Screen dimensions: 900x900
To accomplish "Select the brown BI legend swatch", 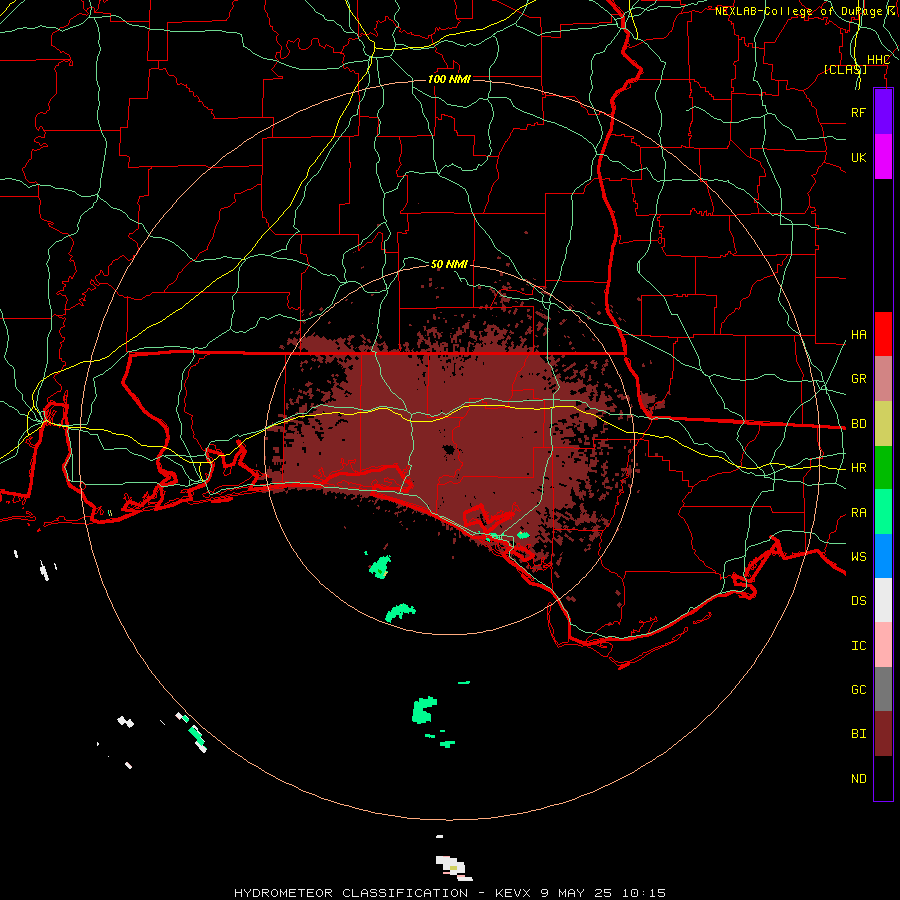I will [x=883, y=734].
